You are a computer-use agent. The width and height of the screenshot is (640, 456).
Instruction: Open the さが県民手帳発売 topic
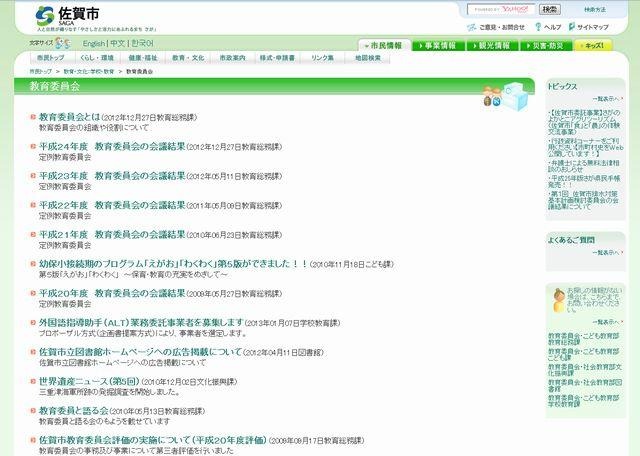pos(584,181)
